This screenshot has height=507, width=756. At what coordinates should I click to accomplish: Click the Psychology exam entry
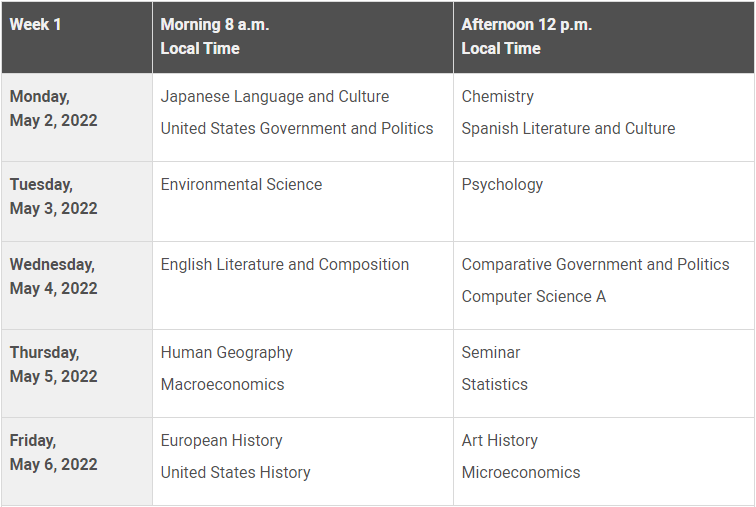502,185
